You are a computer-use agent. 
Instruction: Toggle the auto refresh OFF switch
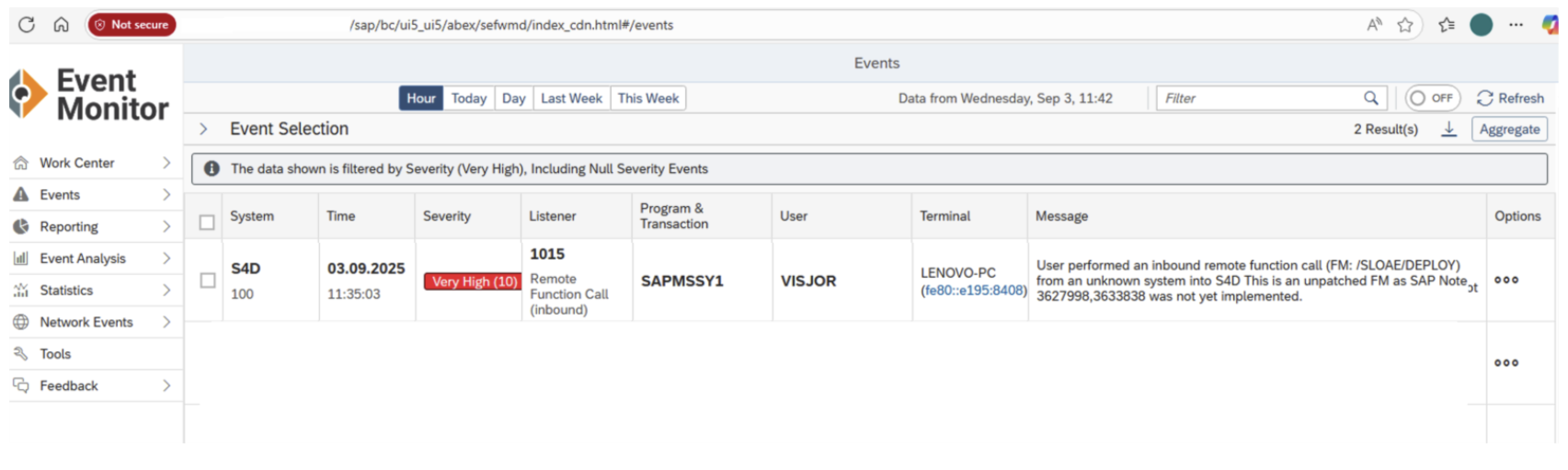1432,97
